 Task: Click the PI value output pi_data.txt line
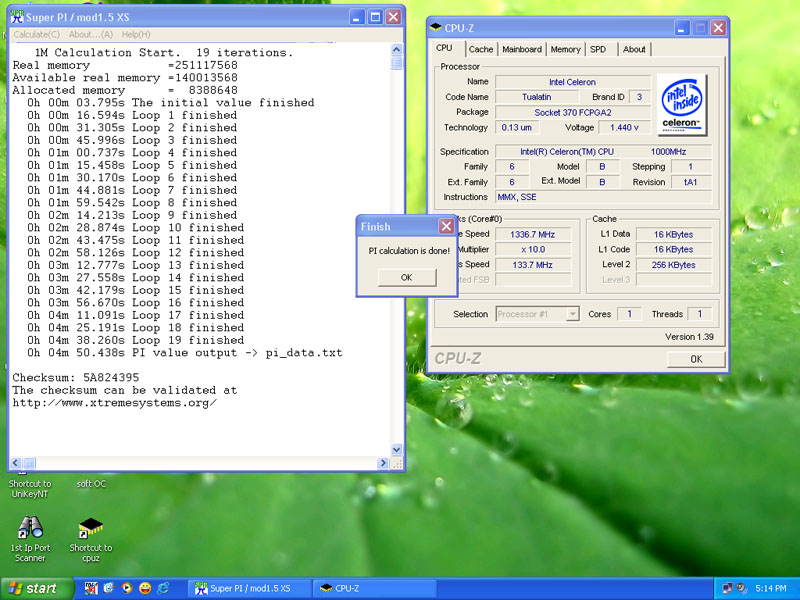(185, 353)
